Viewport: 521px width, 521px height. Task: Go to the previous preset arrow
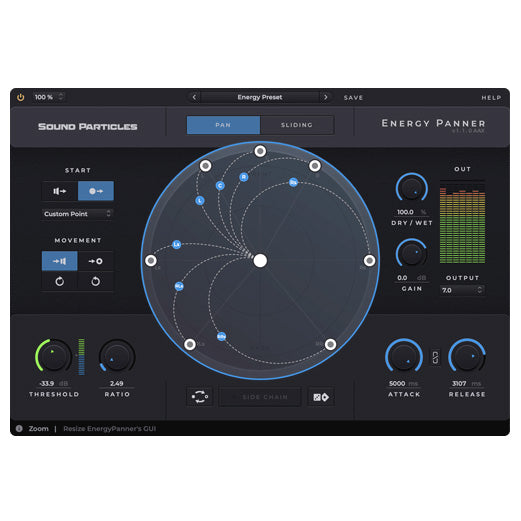194,97
